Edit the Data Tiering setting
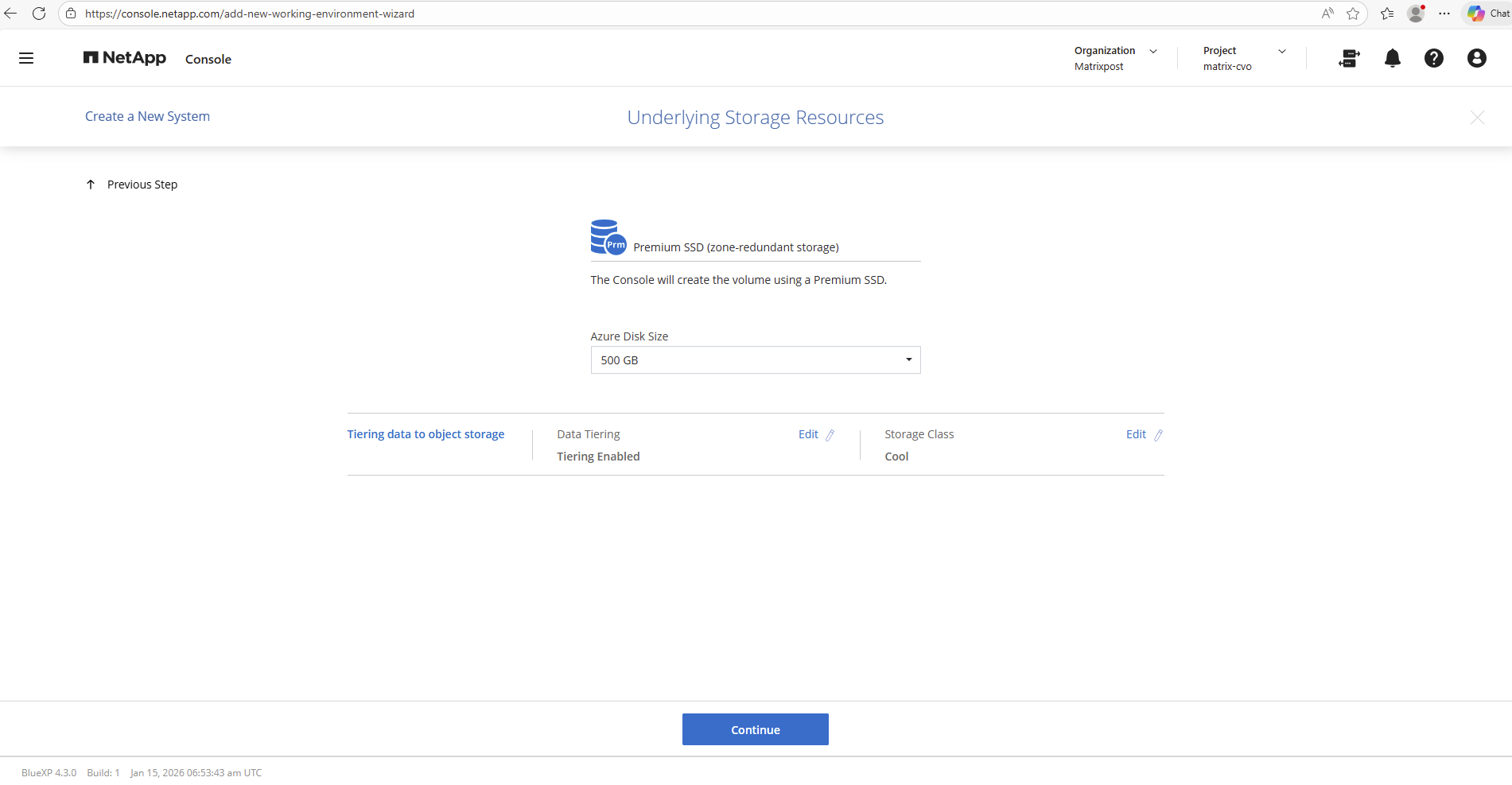 tap(816, 434)
